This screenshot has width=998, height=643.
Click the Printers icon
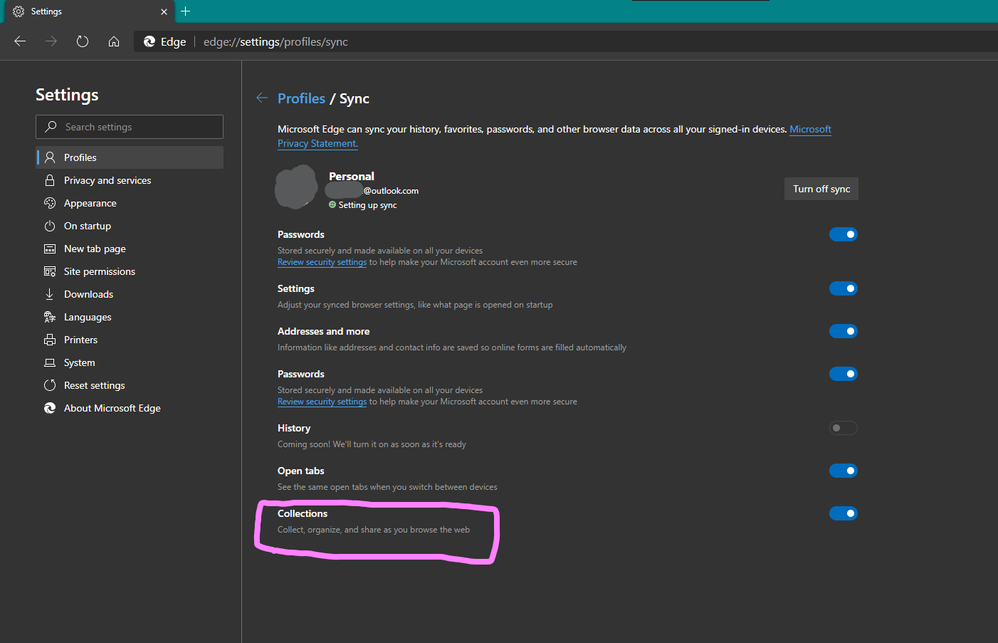[x=50, y=340]
